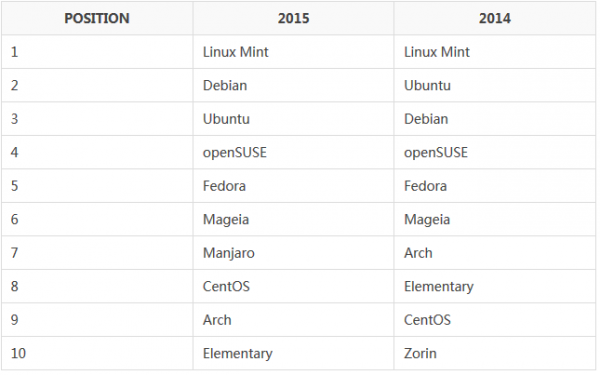Click the 2015 column header
600x375 pixels.
[x=293, y=18]
